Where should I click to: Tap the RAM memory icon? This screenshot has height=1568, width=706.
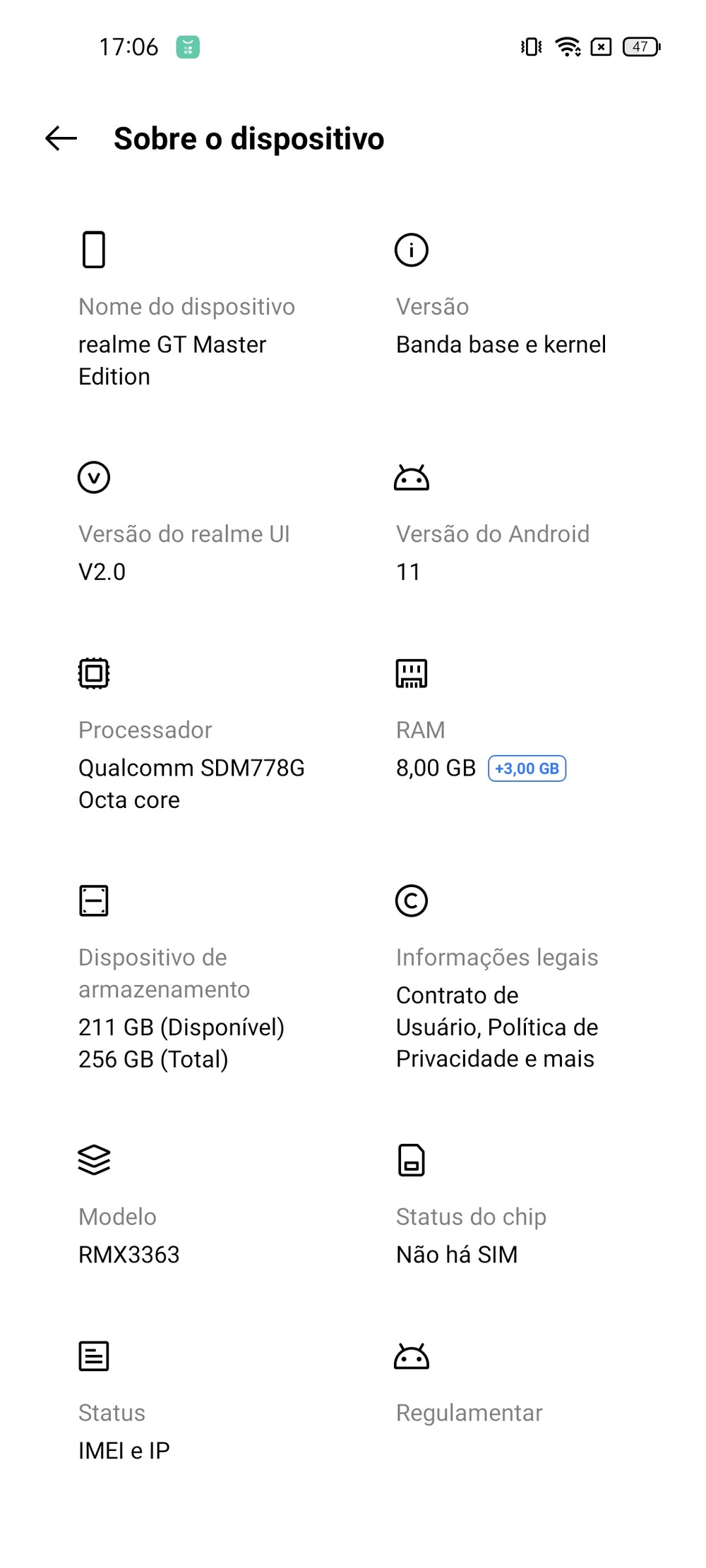[412, 673]
